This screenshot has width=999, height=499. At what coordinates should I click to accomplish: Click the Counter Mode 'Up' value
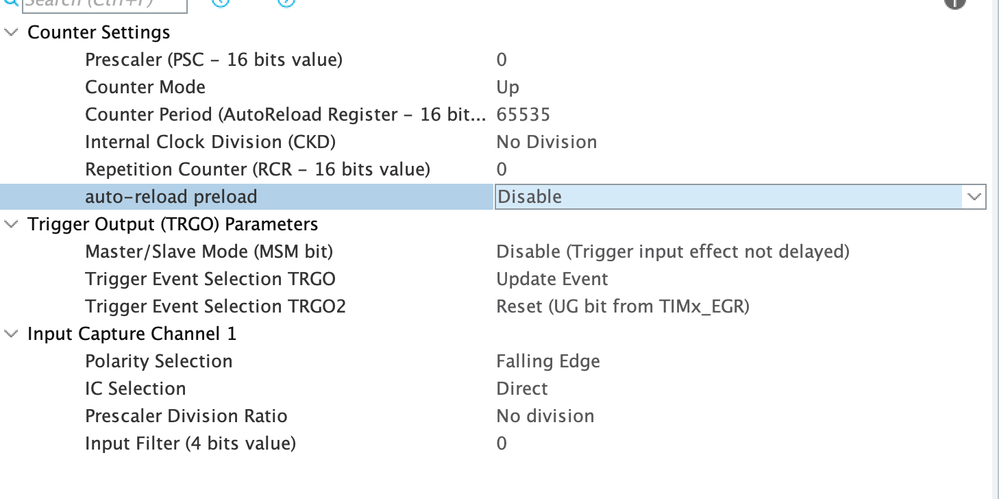[x=508, y=87]
